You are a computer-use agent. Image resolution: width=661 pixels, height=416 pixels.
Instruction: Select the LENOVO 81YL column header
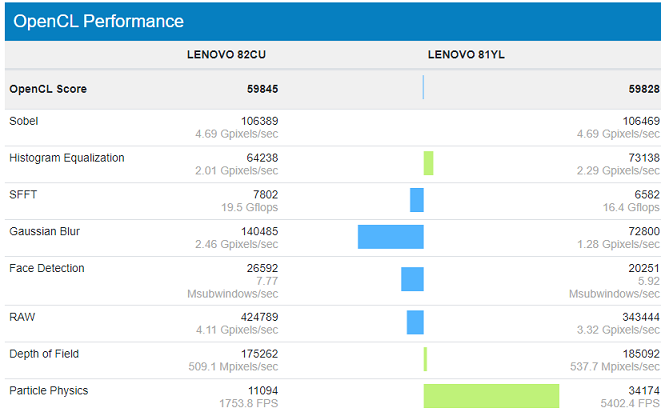pyautogui.click(x=466, y=55)
